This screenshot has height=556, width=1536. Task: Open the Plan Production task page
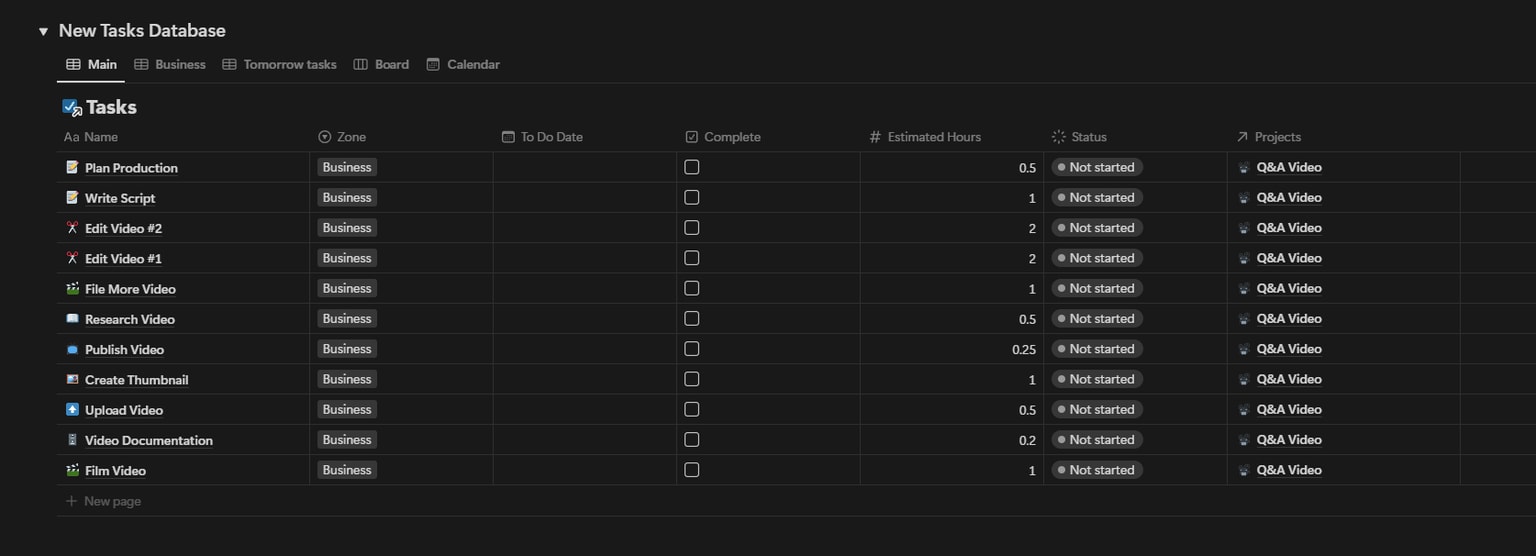point(131,168)
